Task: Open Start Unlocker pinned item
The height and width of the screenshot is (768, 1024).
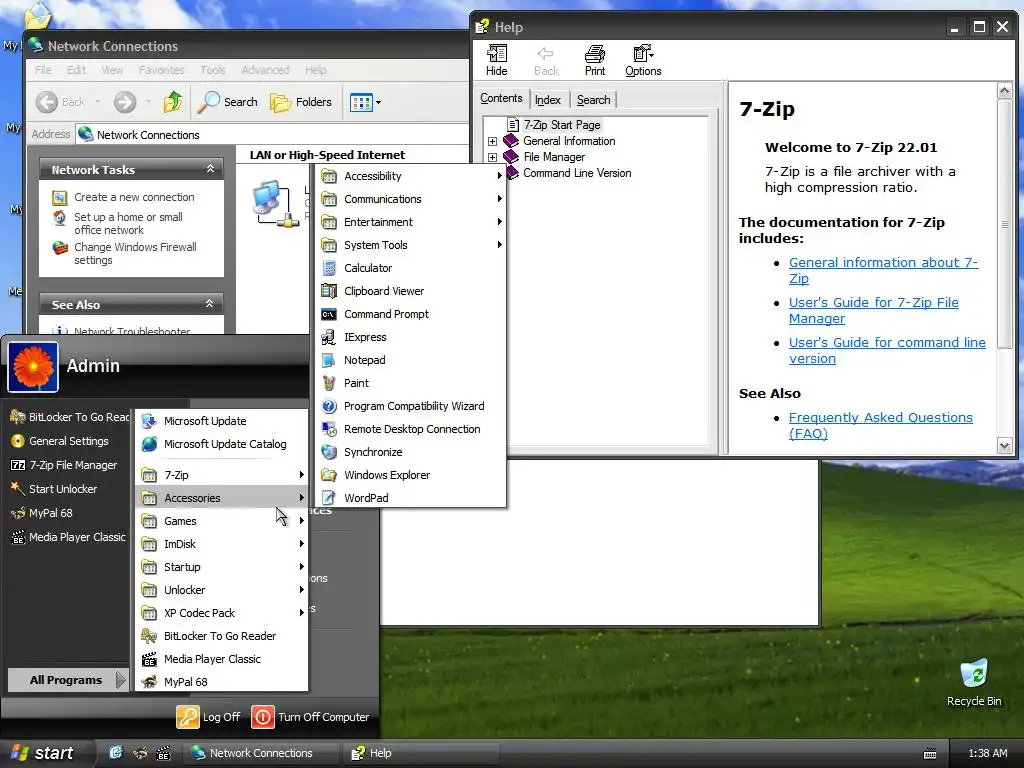Action: 67,489
